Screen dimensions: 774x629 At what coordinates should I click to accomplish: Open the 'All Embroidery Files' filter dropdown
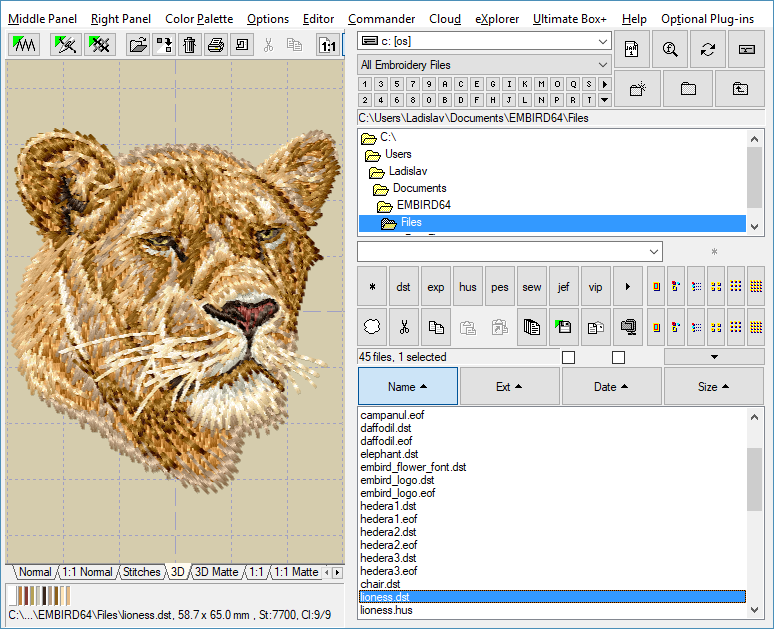(x=602, y=65)
